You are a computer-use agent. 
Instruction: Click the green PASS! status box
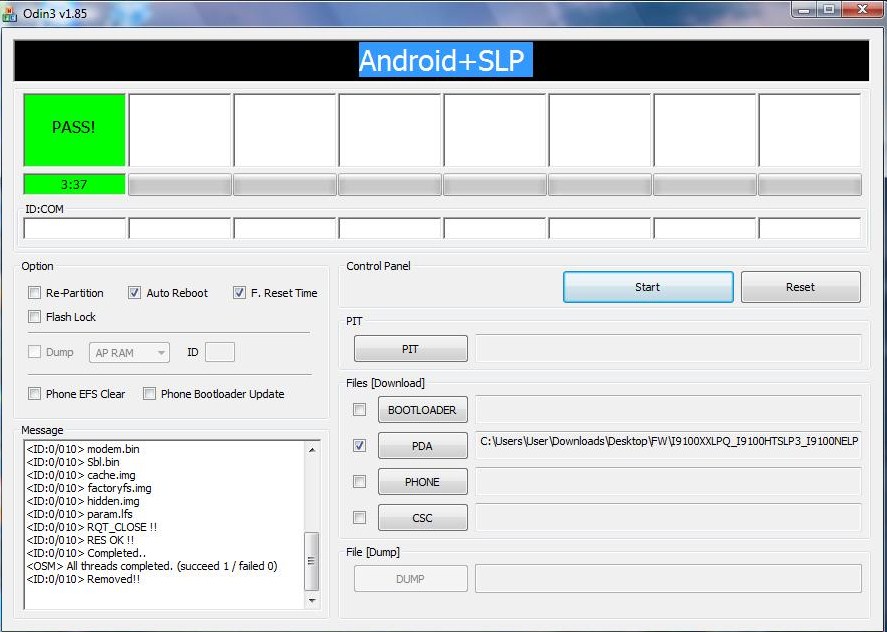pos(74,129)
